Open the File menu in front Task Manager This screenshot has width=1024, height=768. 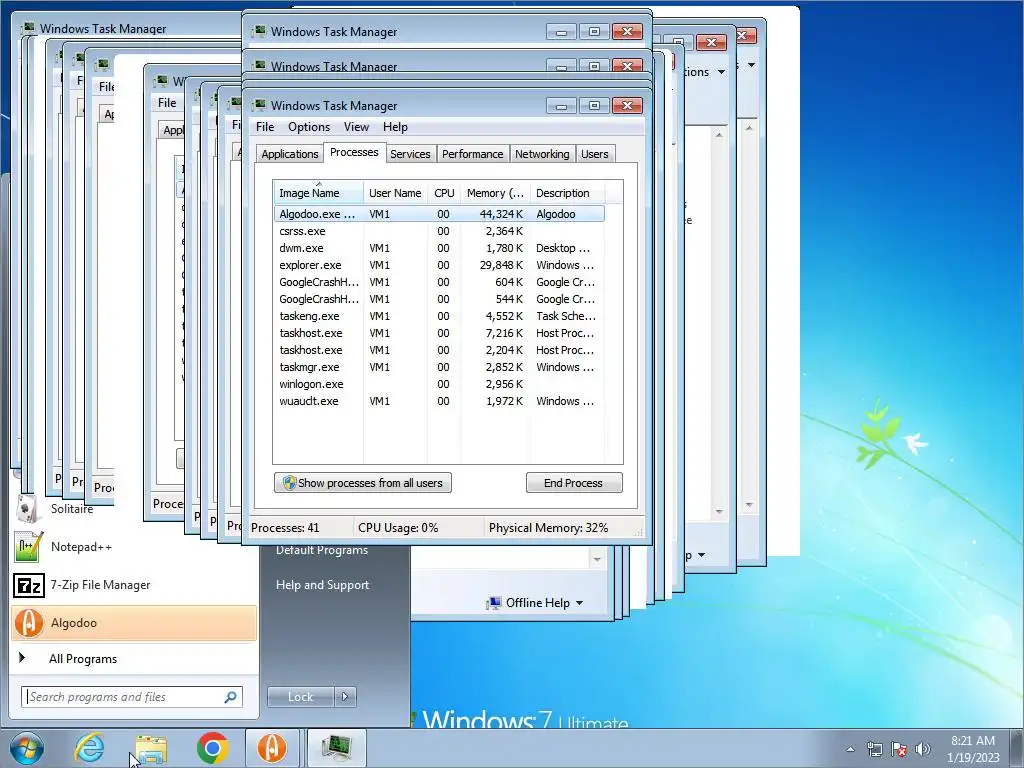coord(265,127)
